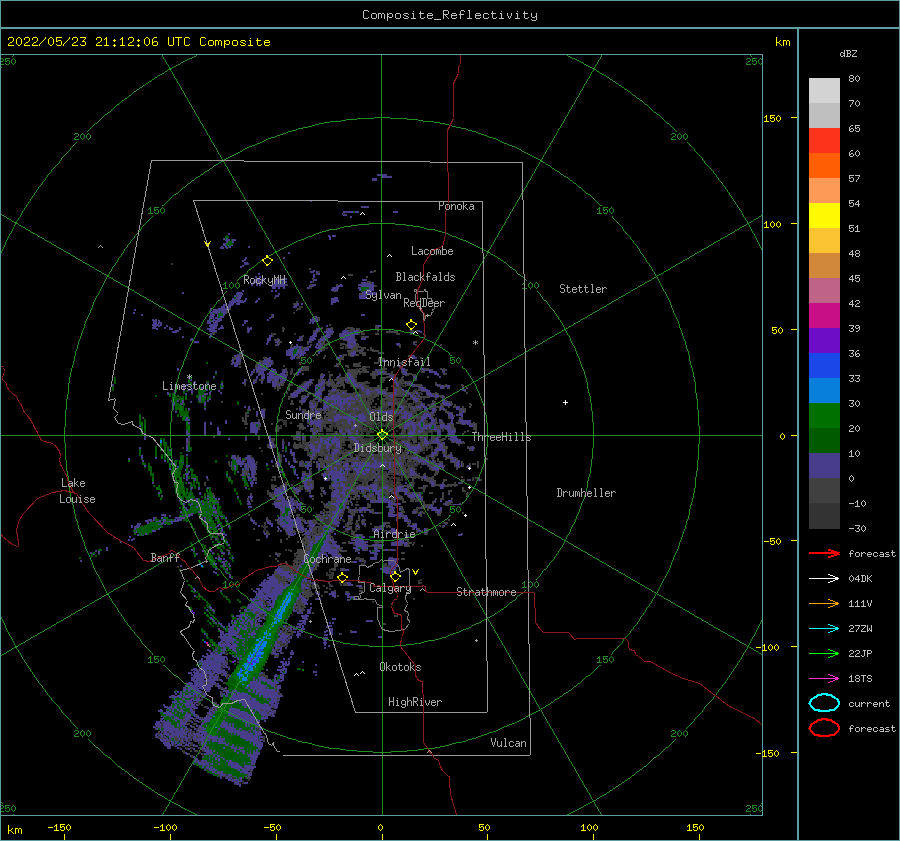The width and height of the screenshot is (900, 841).
Task: Click the asterisk marker southwest of Stettler
Action: coord(475,343)
